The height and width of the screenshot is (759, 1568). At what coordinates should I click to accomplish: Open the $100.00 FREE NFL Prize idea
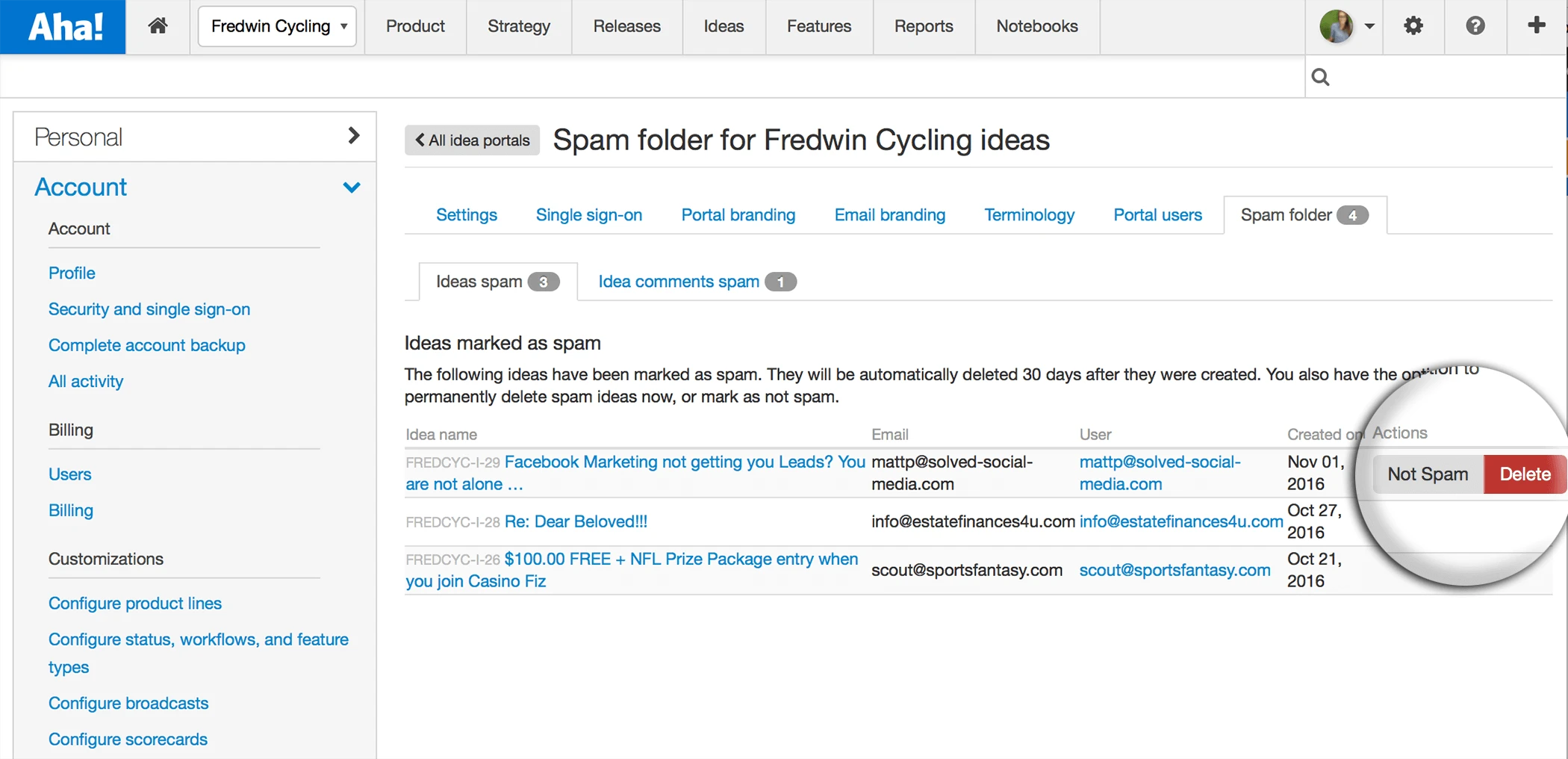click(632, 570)
